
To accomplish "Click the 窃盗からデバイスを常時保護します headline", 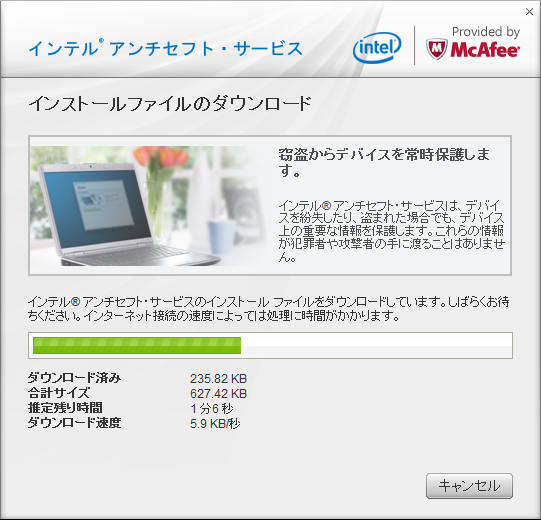I will point(384,162).
